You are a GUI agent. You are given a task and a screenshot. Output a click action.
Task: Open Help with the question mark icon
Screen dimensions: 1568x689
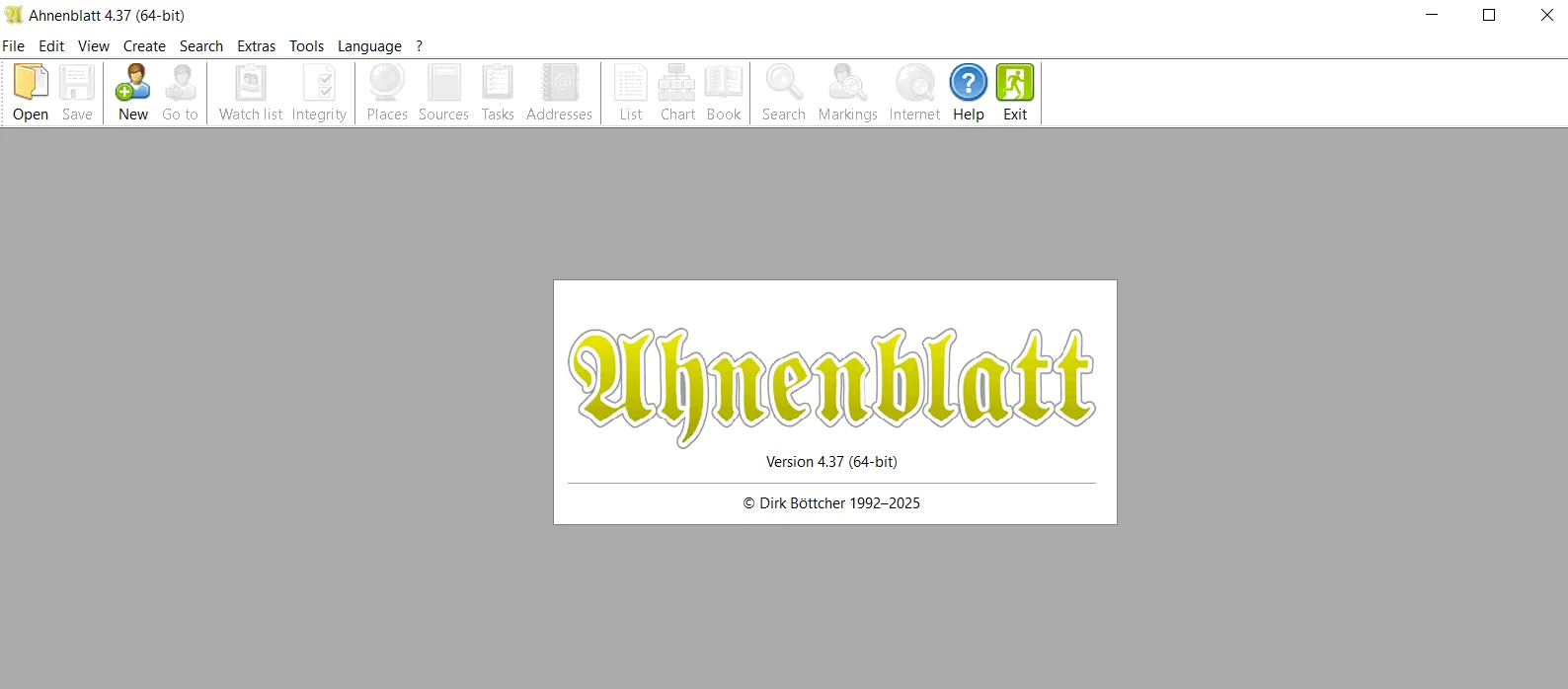[x=969, y=93]
